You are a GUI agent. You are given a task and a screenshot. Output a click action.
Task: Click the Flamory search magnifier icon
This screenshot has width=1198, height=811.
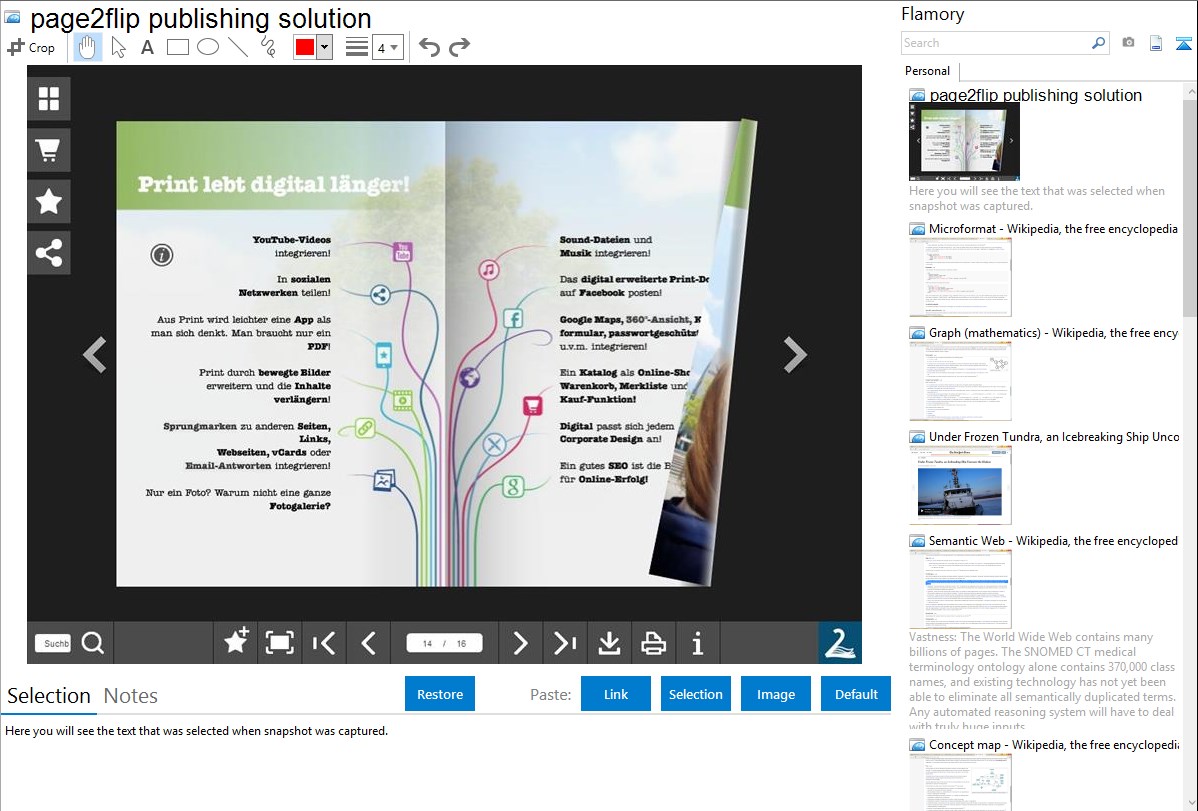coord(1099,43)
